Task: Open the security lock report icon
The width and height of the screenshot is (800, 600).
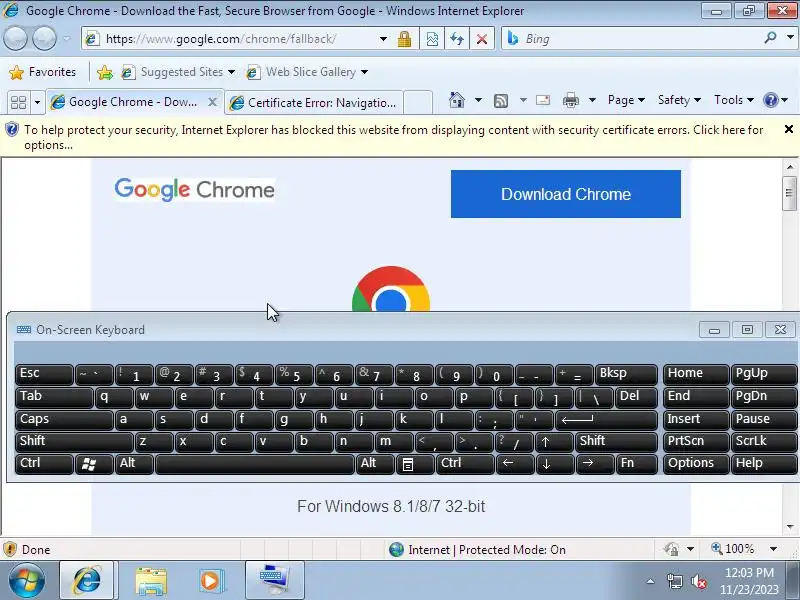Action: point(405,39)
